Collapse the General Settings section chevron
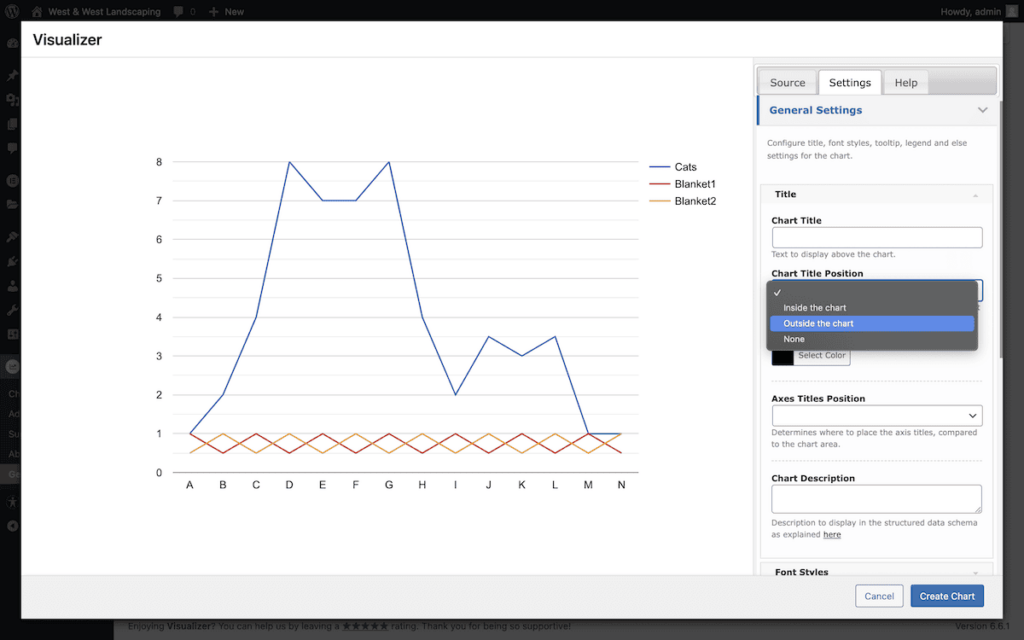Image resolution: width=1024 pixels, height=640 pixels. pos(982,110)
